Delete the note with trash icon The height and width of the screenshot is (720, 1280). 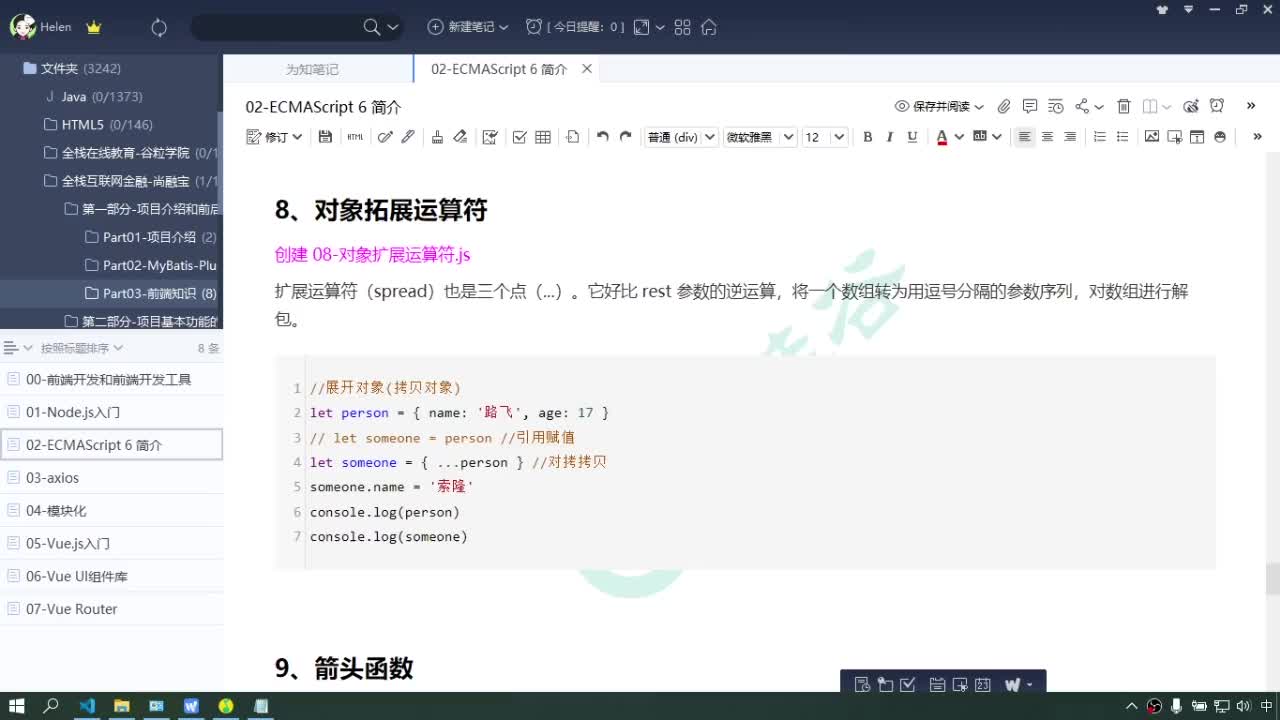tap(1123, 106)
